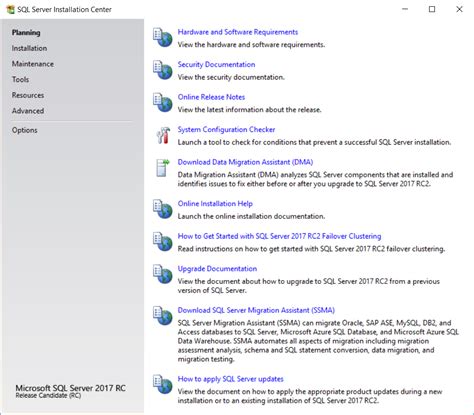
Task: Select the Planning category
Action: [26, 33]
